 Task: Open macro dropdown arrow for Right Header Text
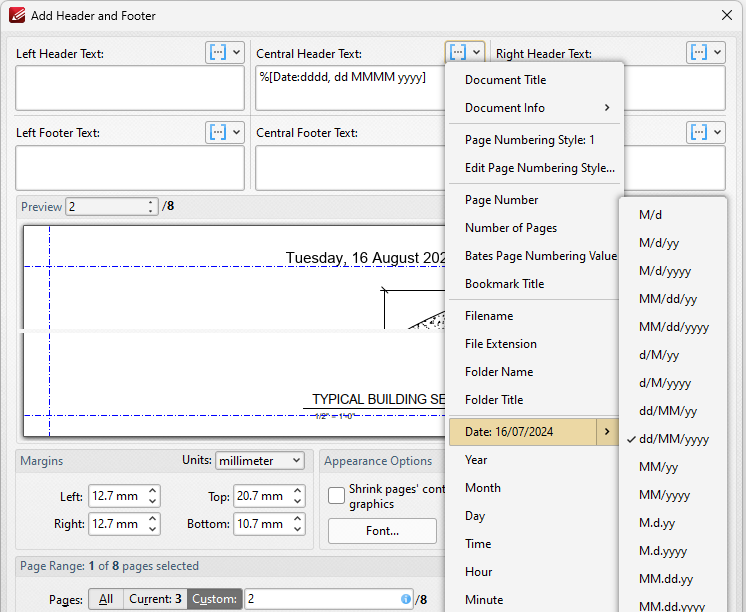click(x=717, y=52)
